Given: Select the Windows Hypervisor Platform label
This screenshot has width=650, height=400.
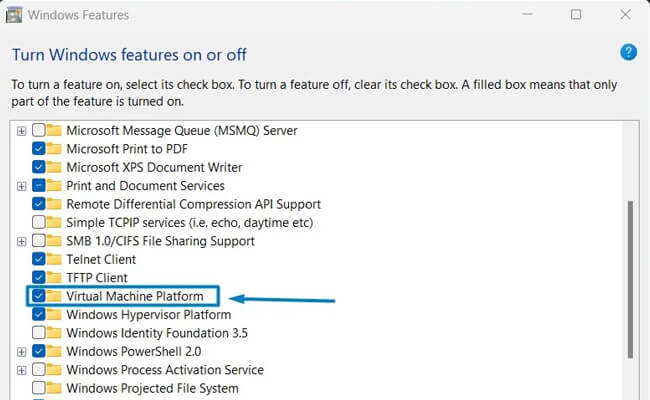Looking at the screenshot, I should pos(148,314).
